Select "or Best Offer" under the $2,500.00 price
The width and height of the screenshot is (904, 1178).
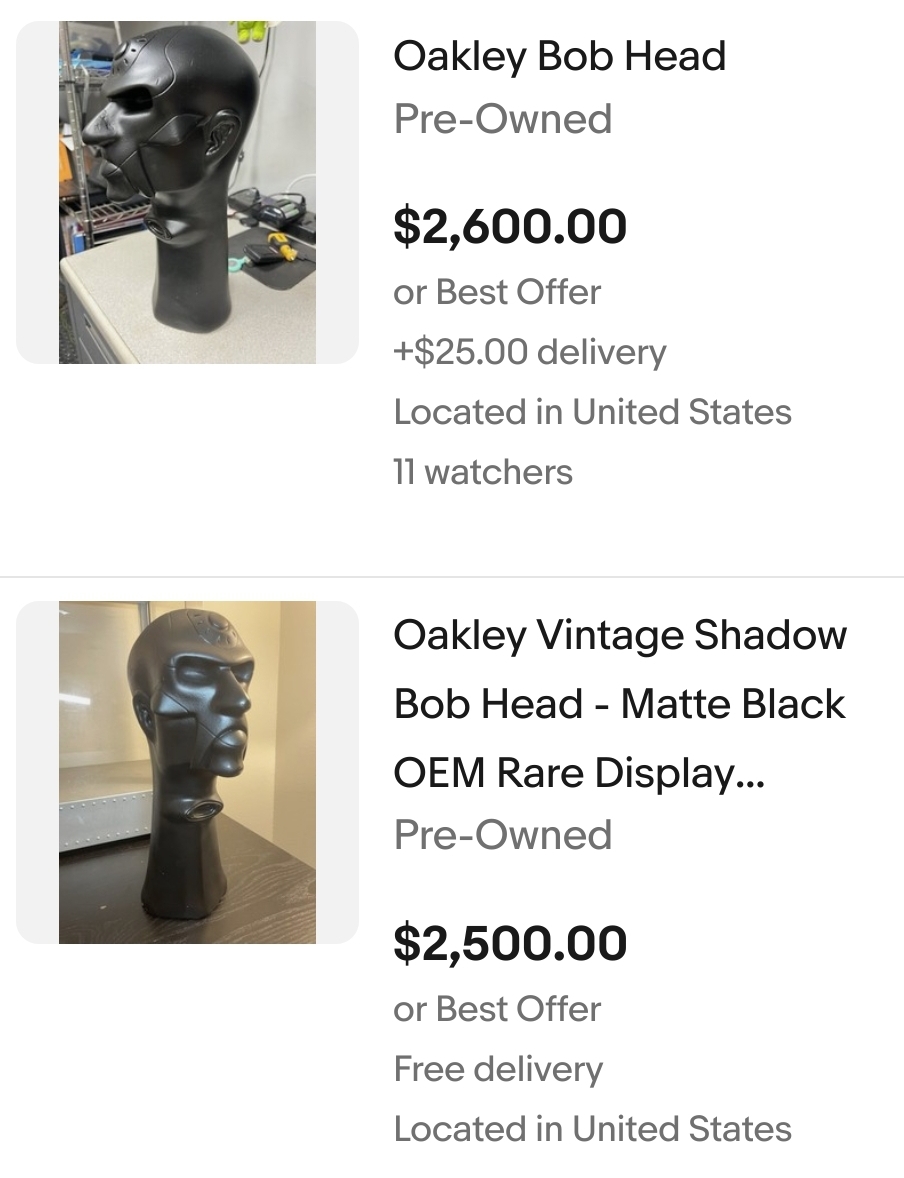(x=497, y=1009)
